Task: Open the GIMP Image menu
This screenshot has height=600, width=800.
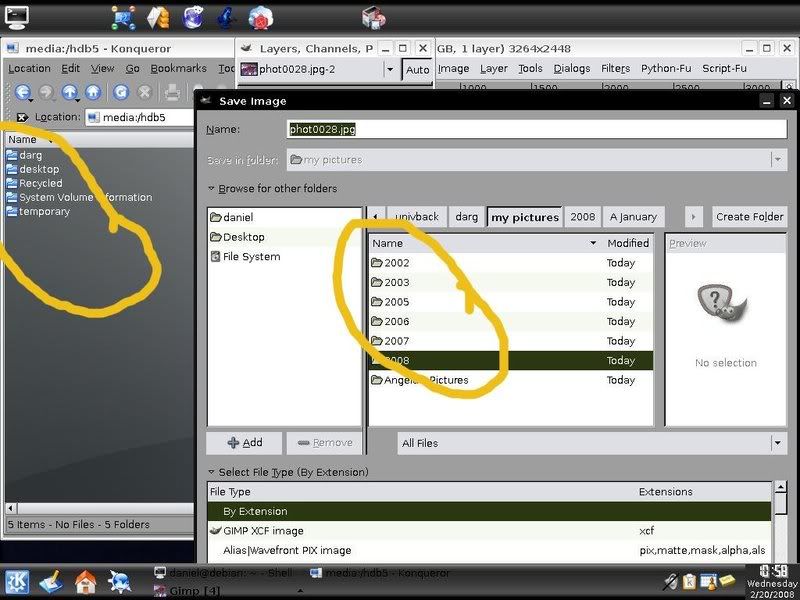Action: coord(454,68)
